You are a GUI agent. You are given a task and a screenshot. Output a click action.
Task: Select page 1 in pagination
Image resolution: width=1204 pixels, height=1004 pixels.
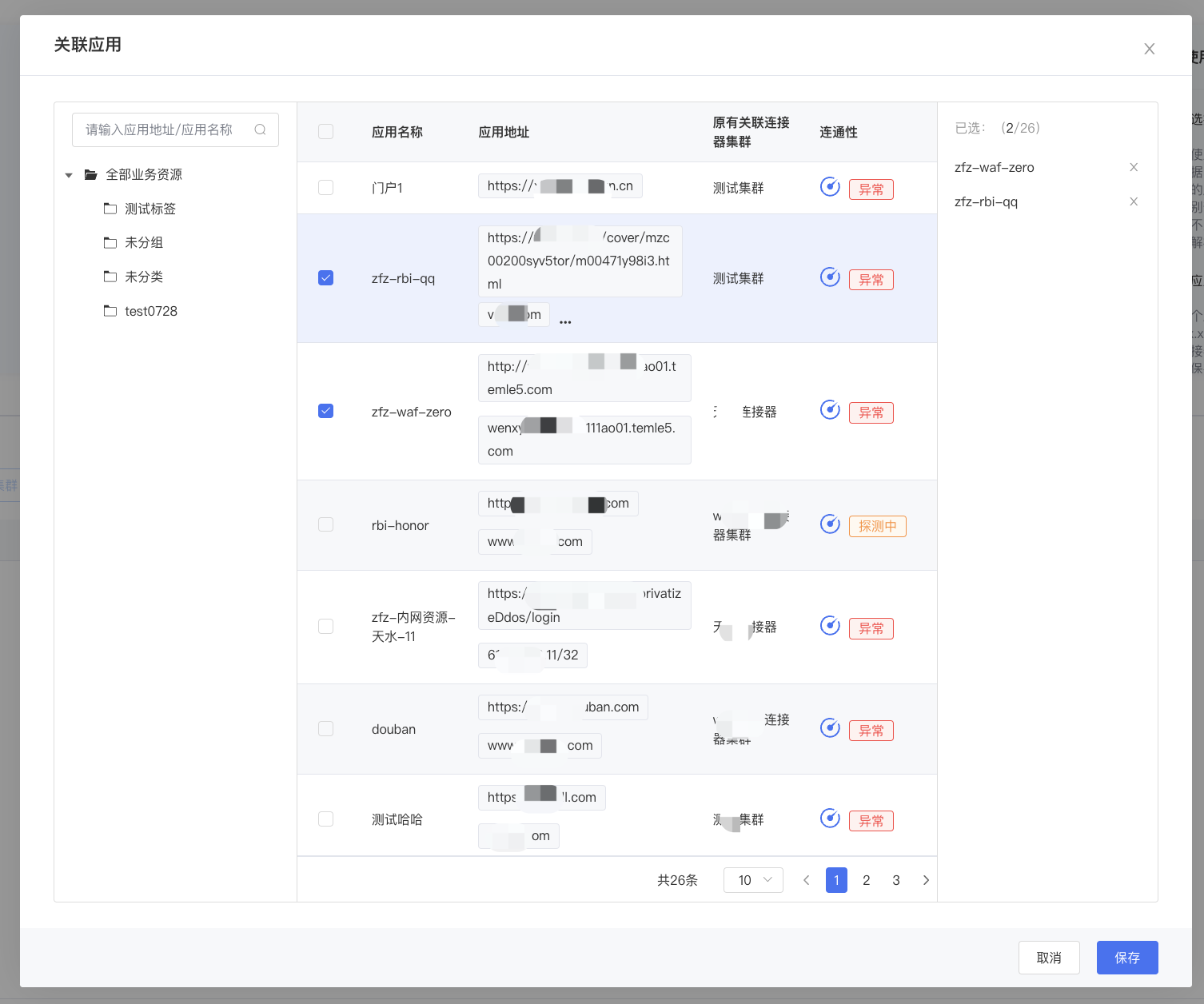pos(836,880)
